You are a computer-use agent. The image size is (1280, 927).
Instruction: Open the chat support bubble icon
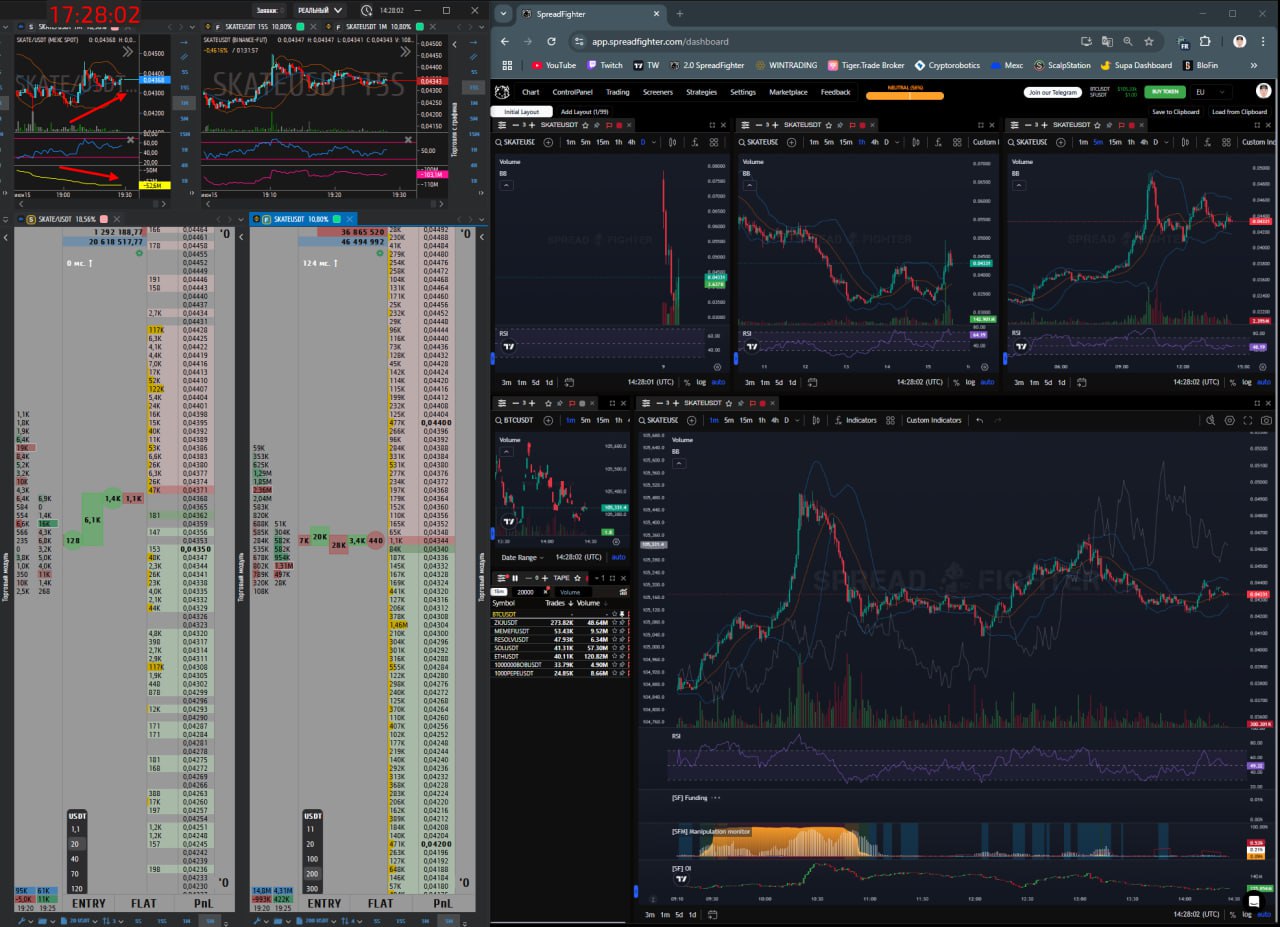(1254, 900)
